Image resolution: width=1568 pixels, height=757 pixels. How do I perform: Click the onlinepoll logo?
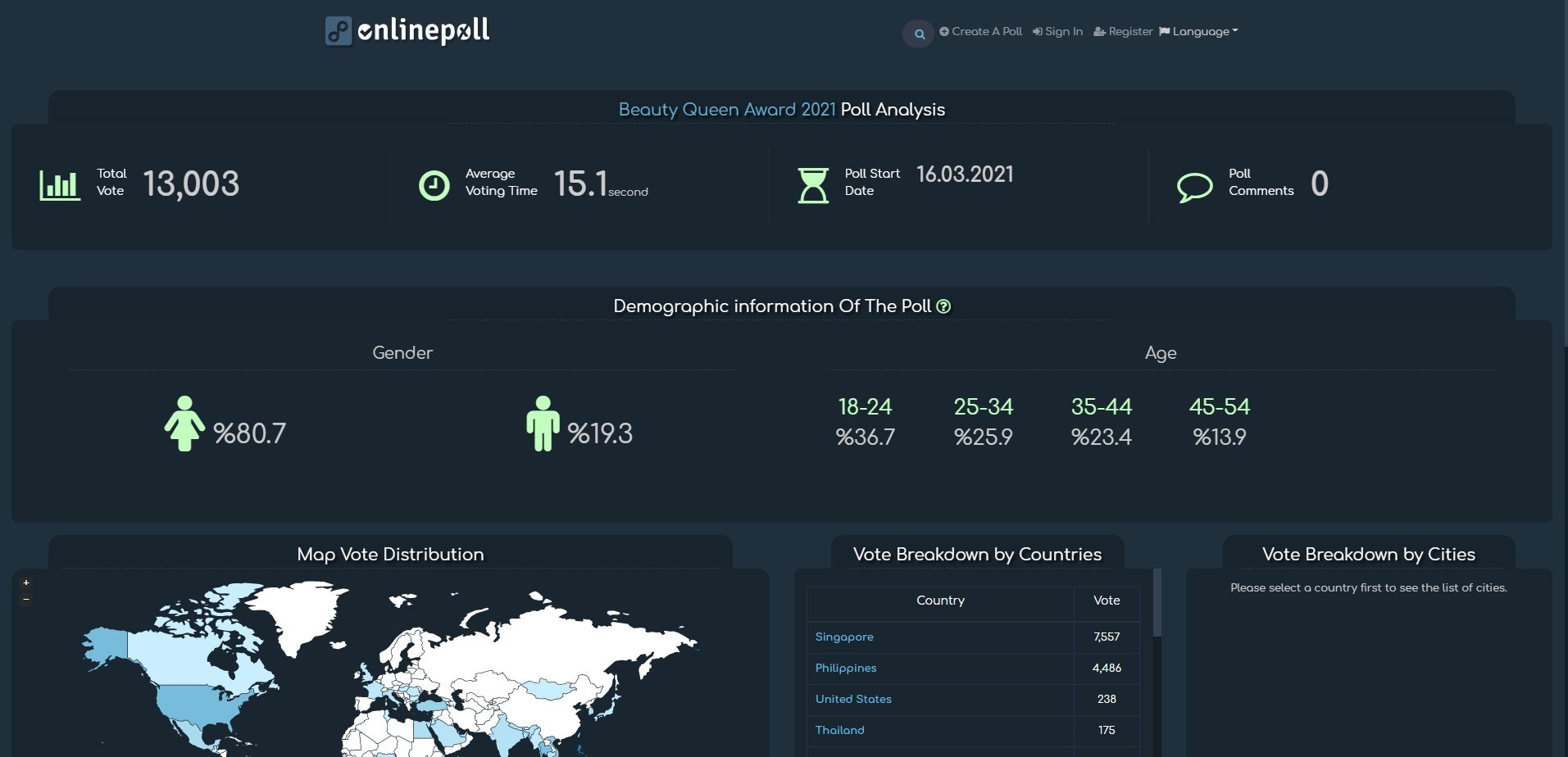pos(407,31)
